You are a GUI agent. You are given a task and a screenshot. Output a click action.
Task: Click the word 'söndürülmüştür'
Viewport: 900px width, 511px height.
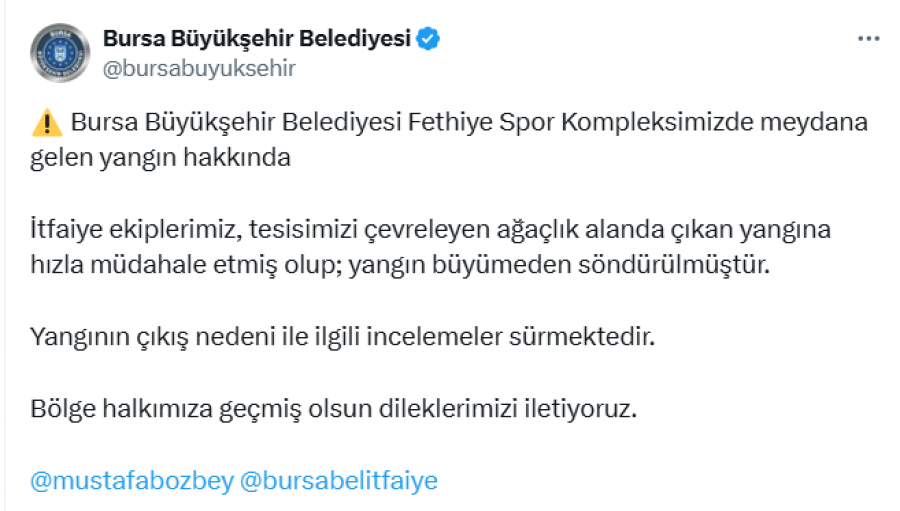click(673, 265)
